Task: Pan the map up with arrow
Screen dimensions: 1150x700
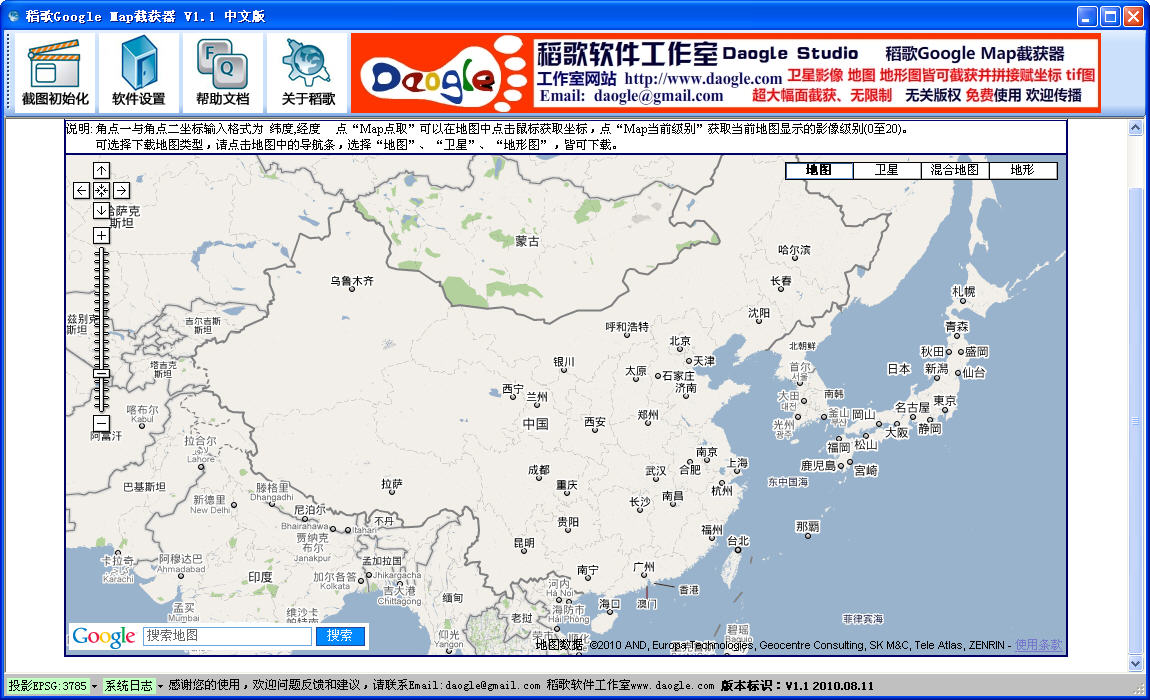Action: coord(101,170)
